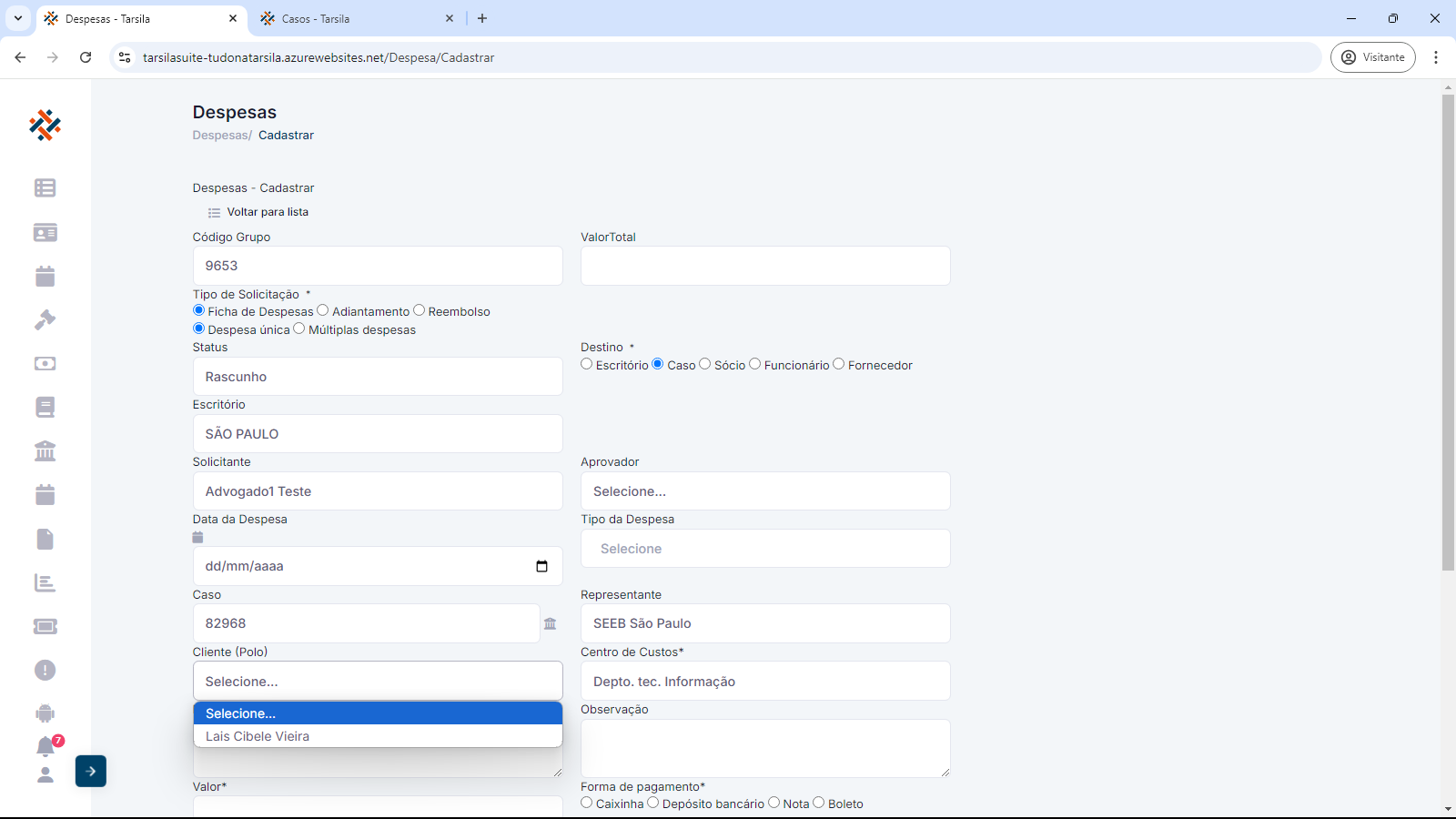Click Voltar para lista link
The height and width of the screenshot is (819, 1456).
tap(267, 212)
